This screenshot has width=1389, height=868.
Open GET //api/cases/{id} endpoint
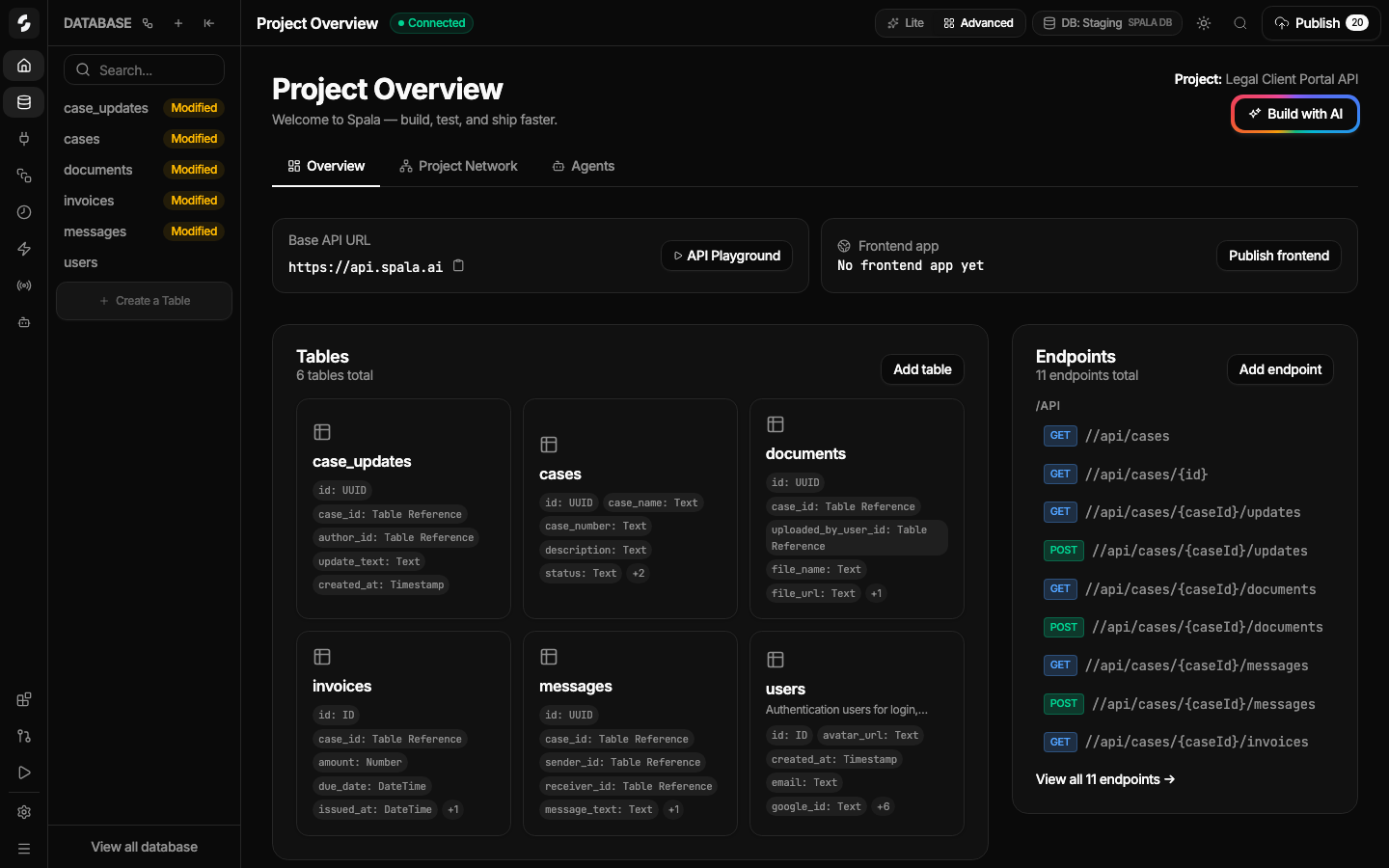(1185, 475)
